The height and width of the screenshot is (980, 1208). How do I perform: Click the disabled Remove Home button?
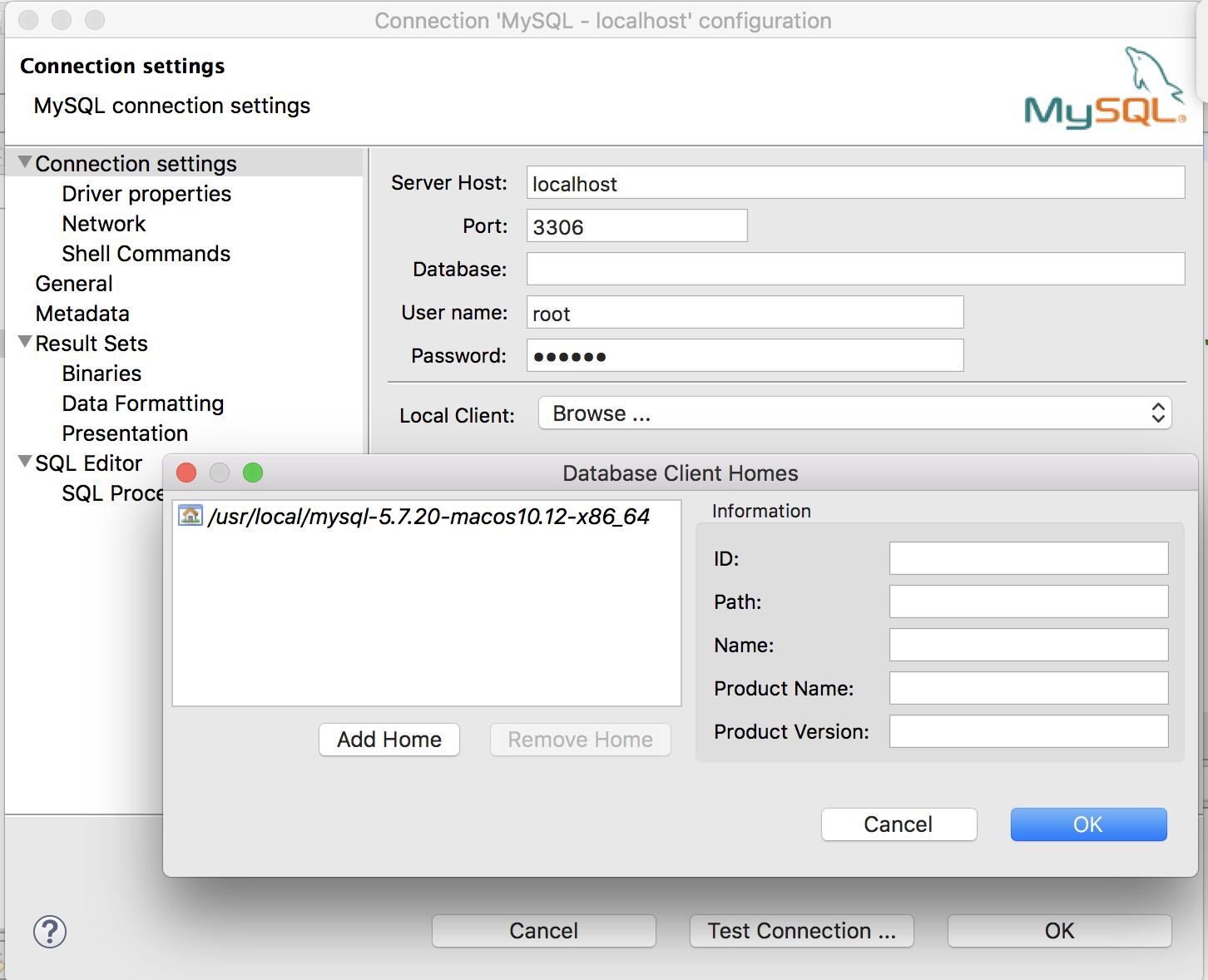(581, 740)
